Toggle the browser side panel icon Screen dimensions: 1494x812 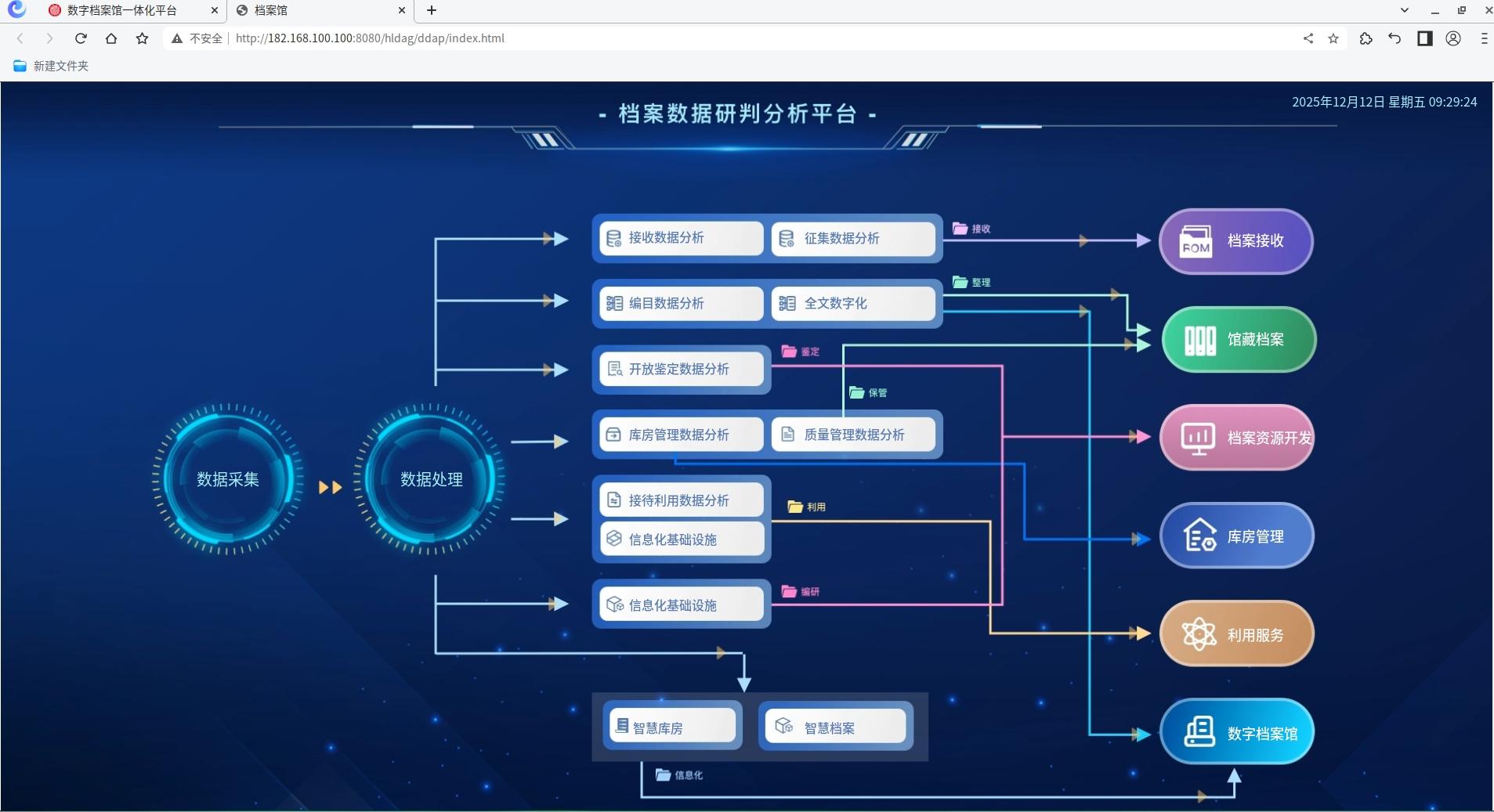click(x=1424, y=38)
